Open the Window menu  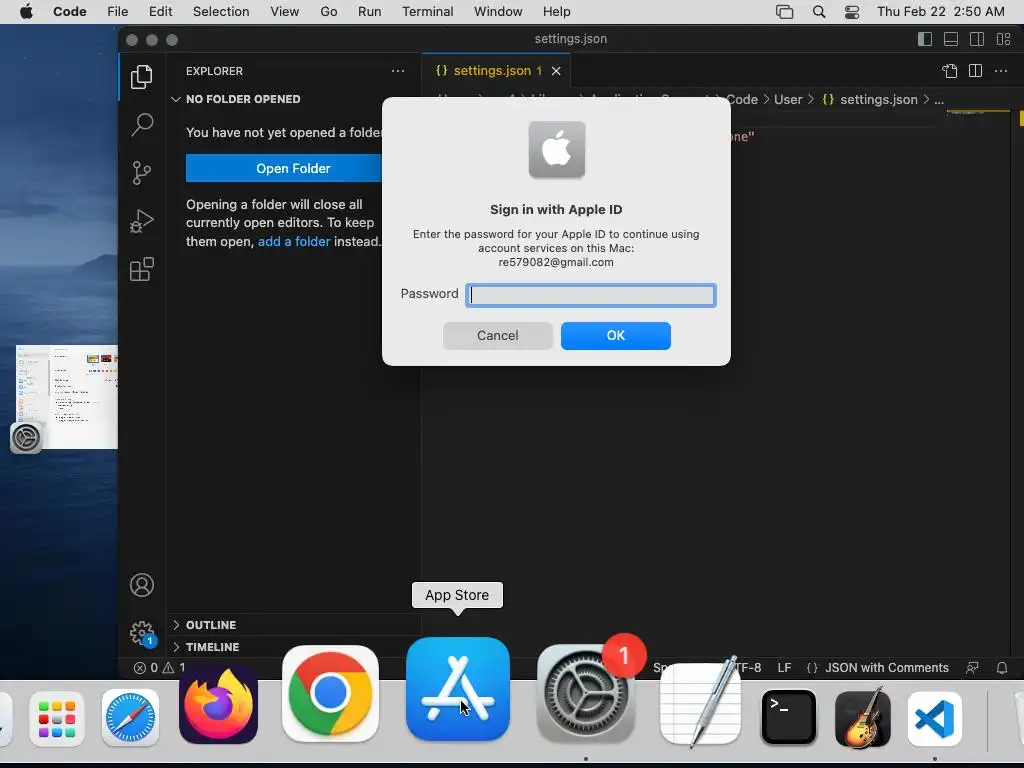(x=498, y=12)
